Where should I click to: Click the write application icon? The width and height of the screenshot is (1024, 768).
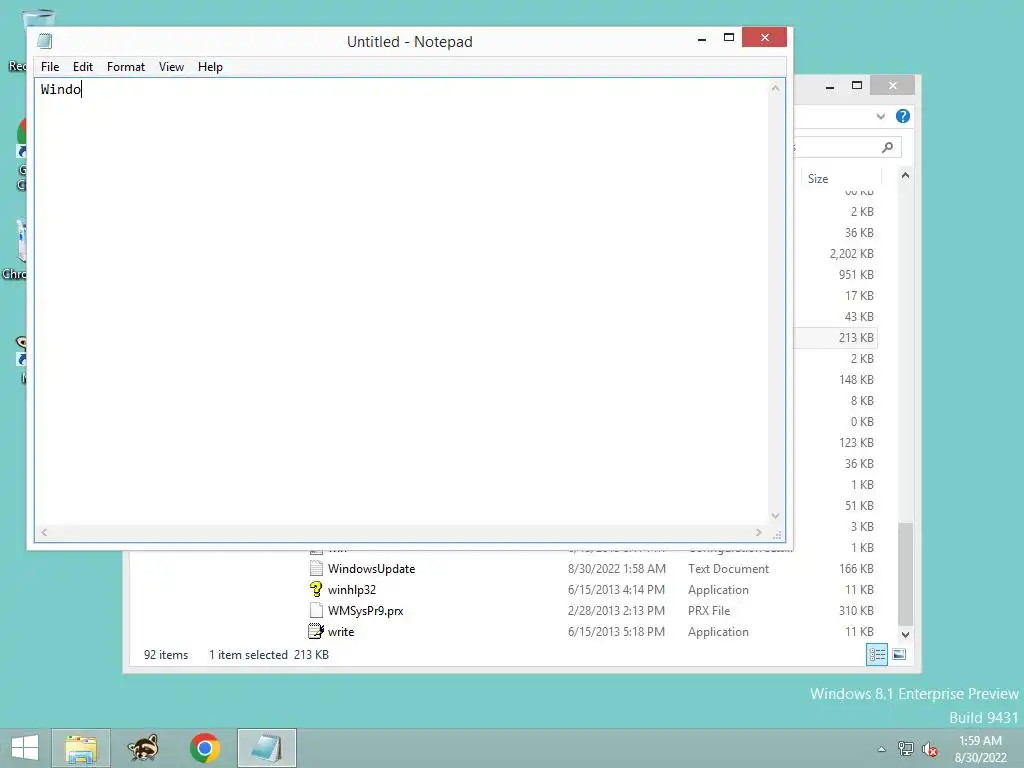[316, 632]
